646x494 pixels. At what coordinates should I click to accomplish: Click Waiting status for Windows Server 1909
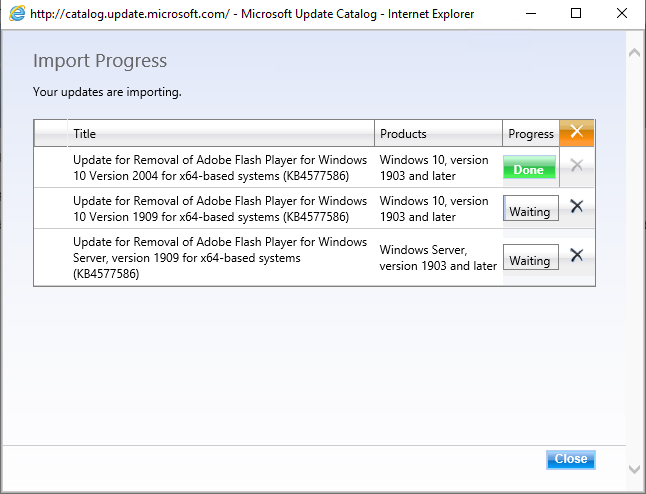pos(531,257)
